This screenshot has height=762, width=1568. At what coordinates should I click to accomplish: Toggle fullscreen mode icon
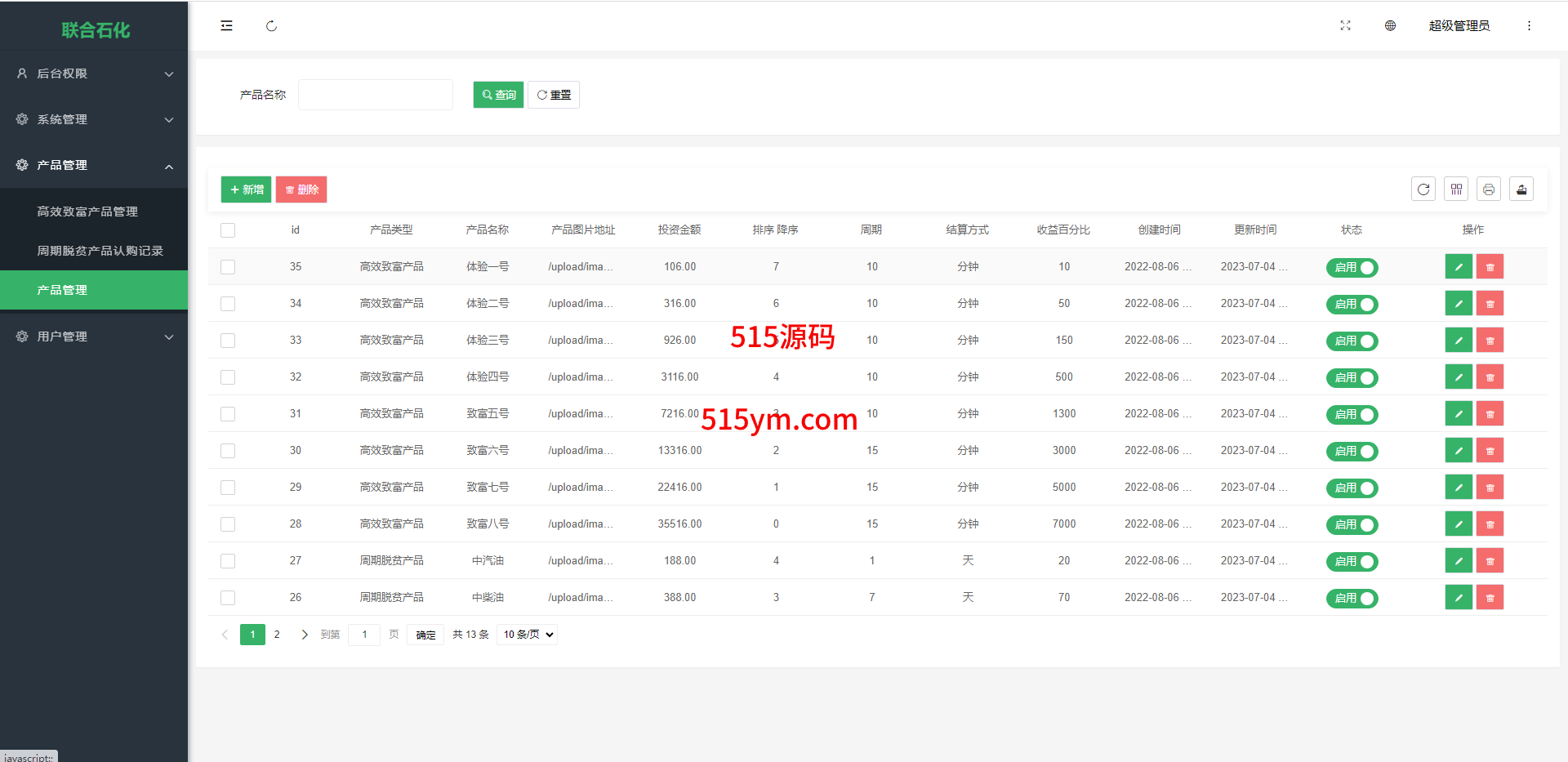pos(1345,26)
